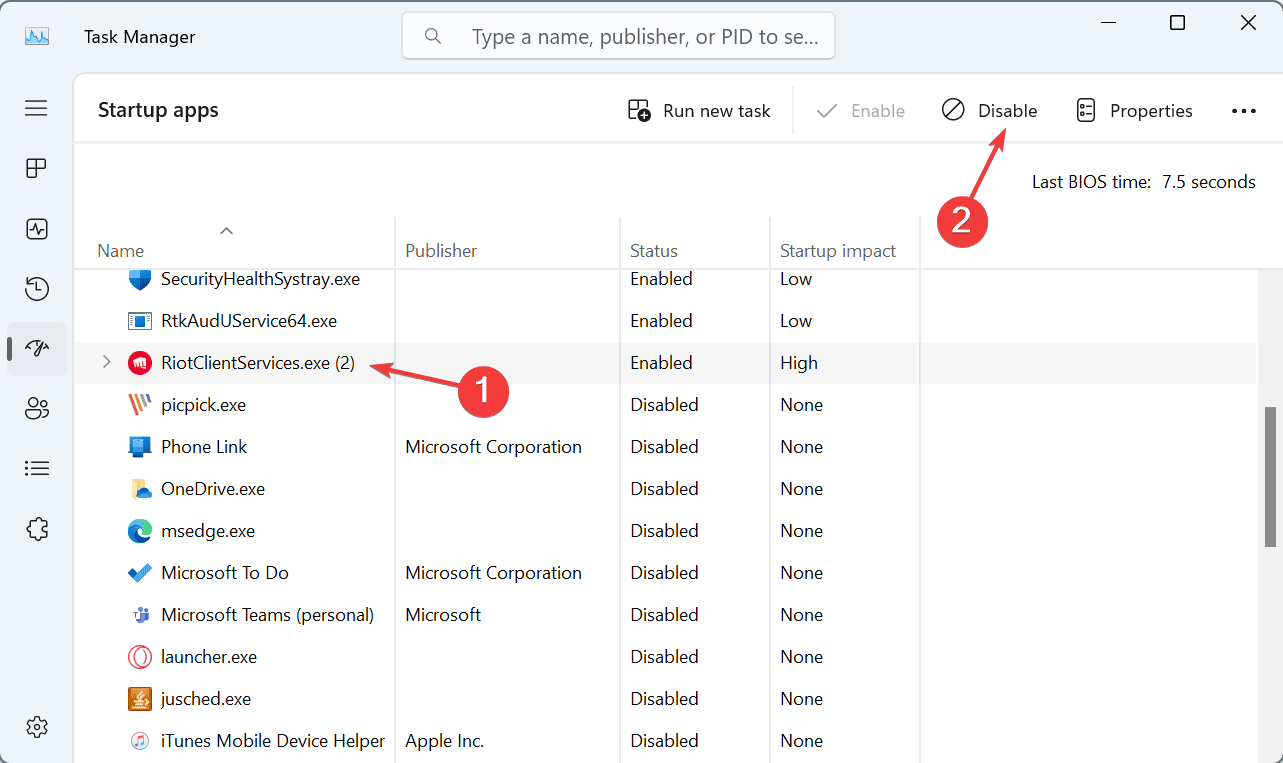Screen dimensions: 1283x763
Task: Open the App history page icon
Action: [x=37, y=289]
